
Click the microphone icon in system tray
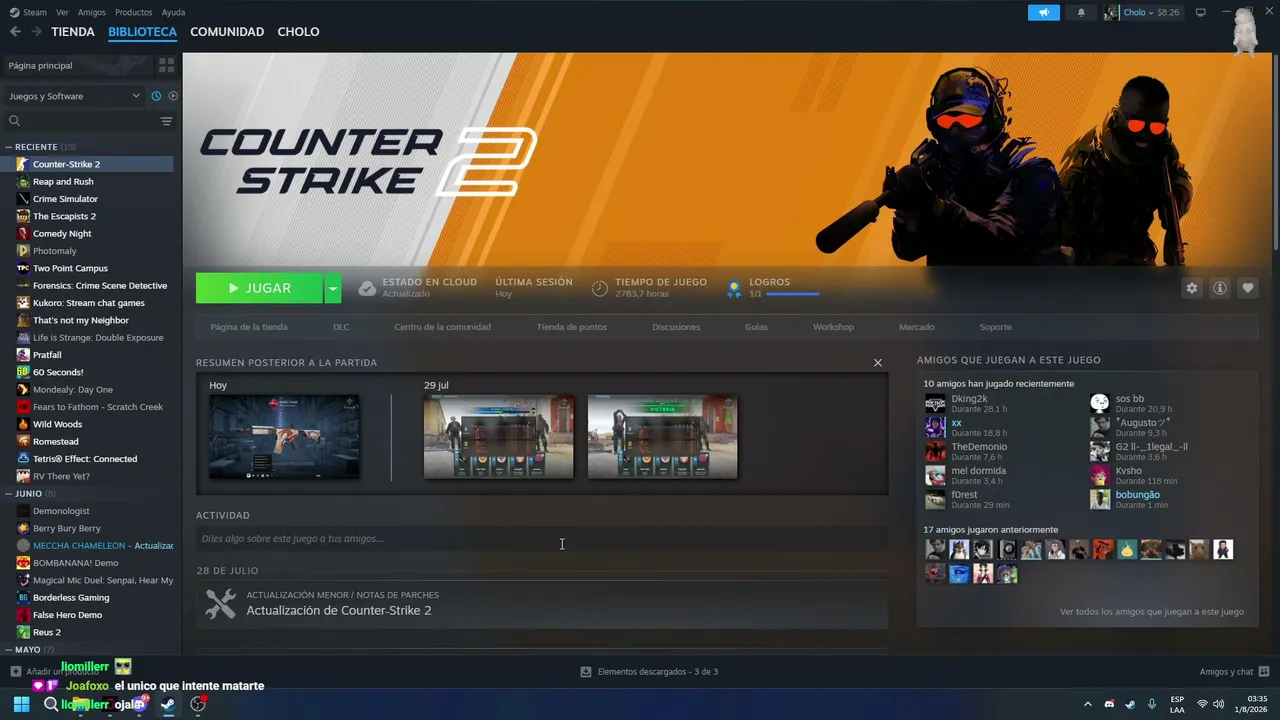1152,704
